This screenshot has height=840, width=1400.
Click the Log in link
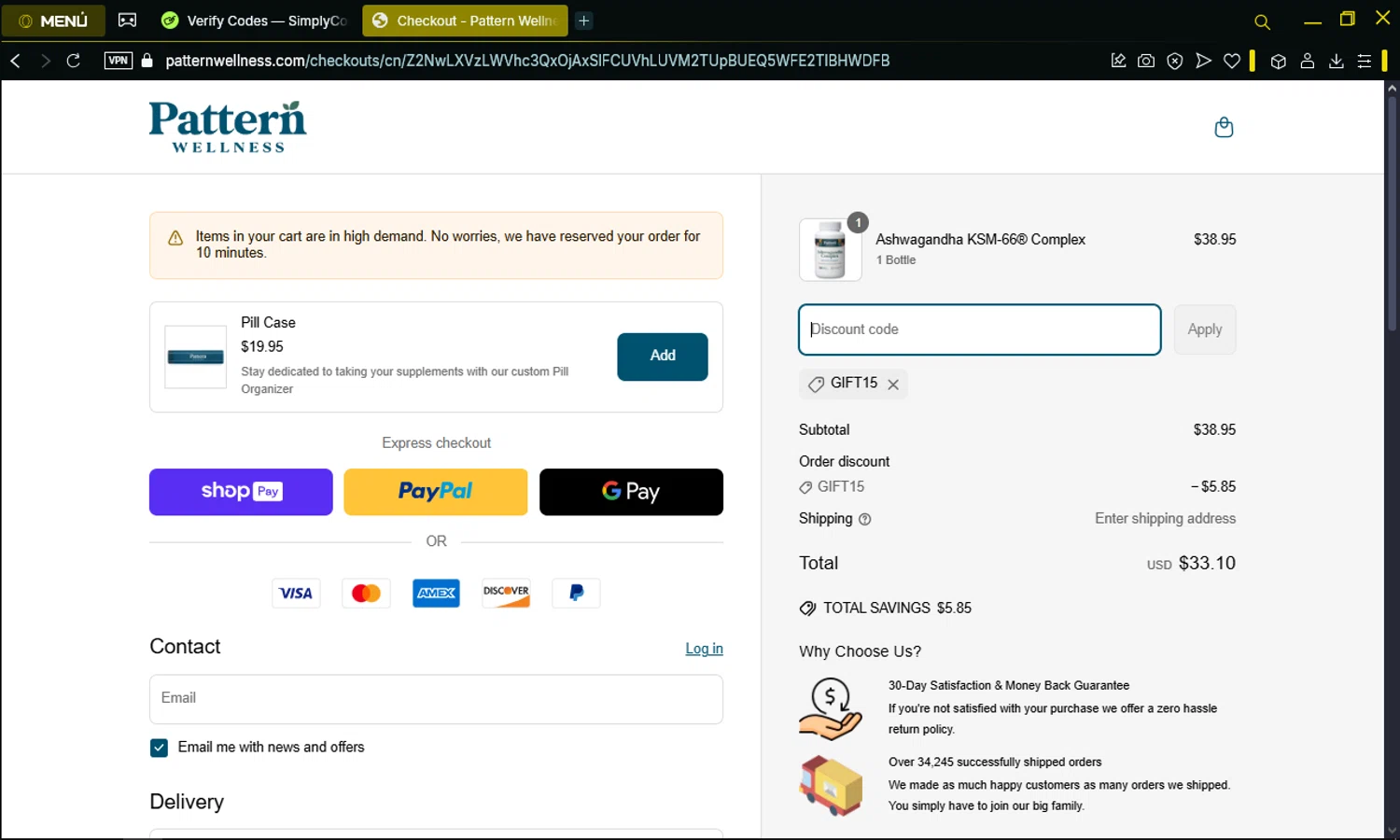point(704,649)
